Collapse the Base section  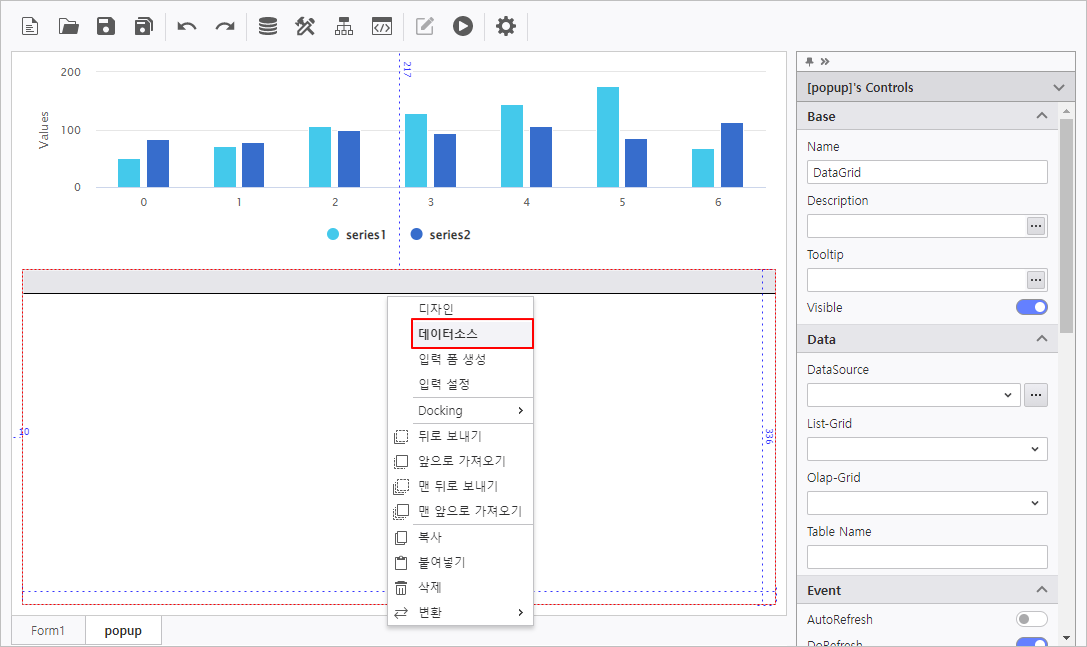tap(1042, 116)
